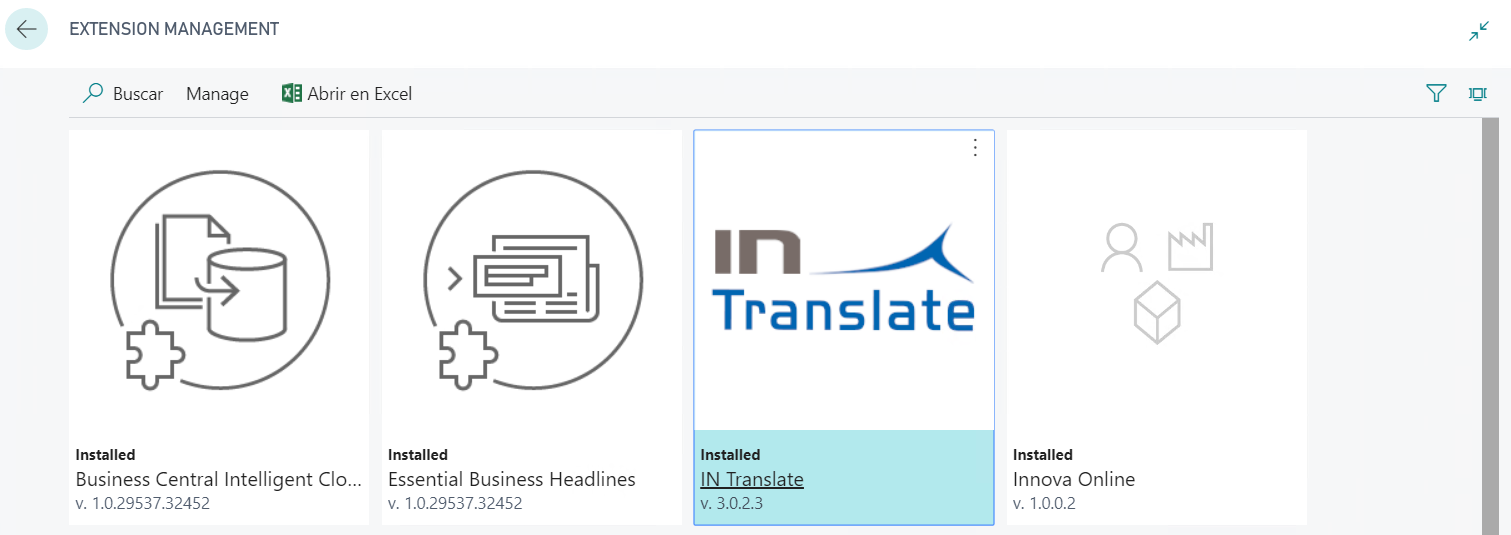
Task: Open the IN Translate tile's three-dot menu
Action: (975, 148)
